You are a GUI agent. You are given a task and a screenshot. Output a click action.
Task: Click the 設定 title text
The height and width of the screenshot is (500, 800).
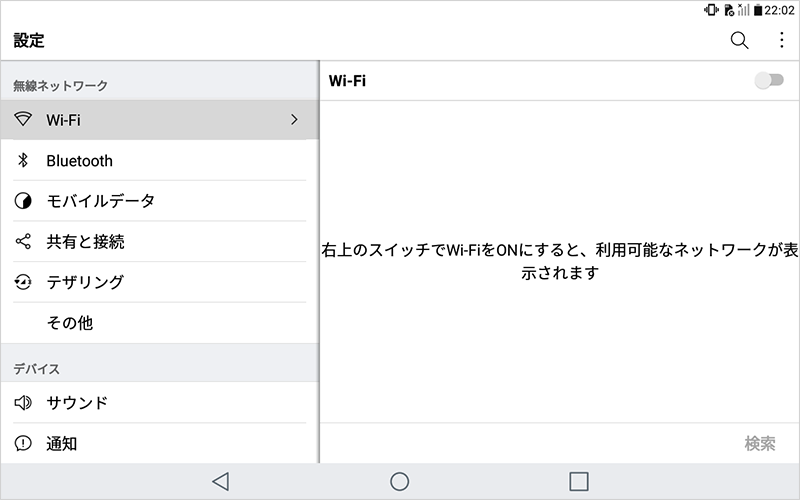[29, 40]
